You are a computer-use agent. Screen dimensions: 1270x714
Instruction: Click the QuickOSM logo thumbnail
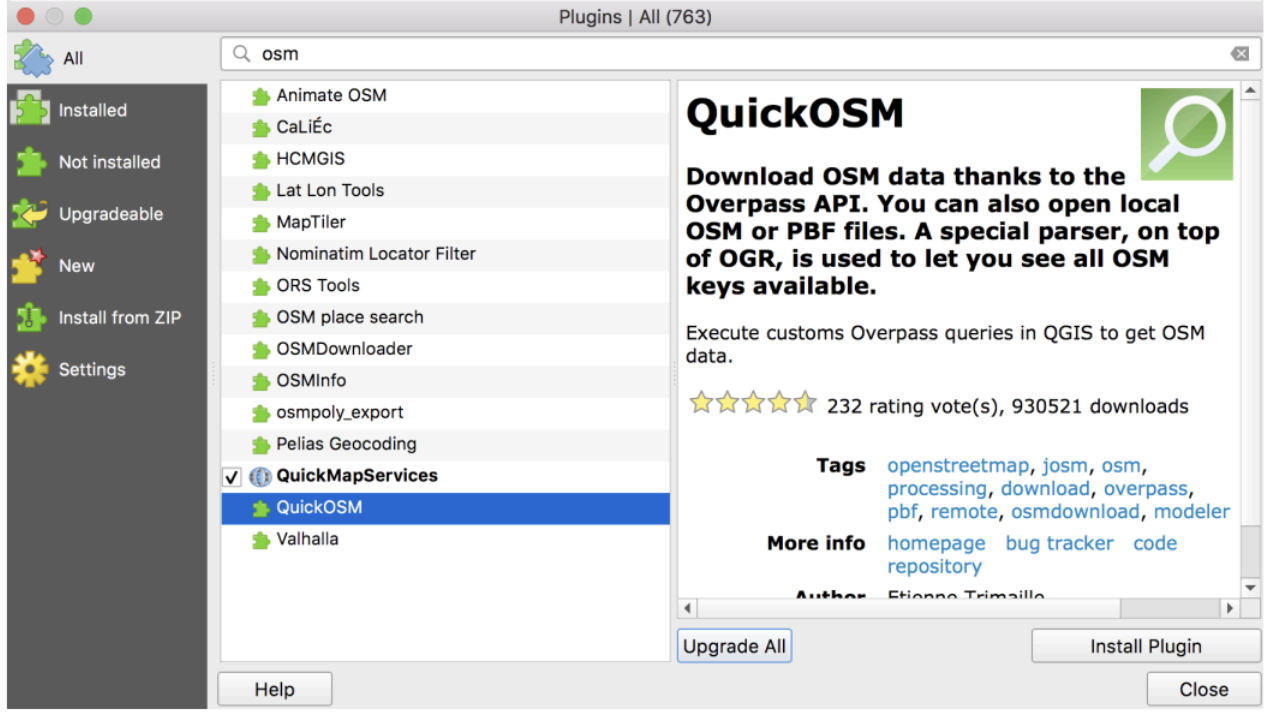[x=1187, y=134]
